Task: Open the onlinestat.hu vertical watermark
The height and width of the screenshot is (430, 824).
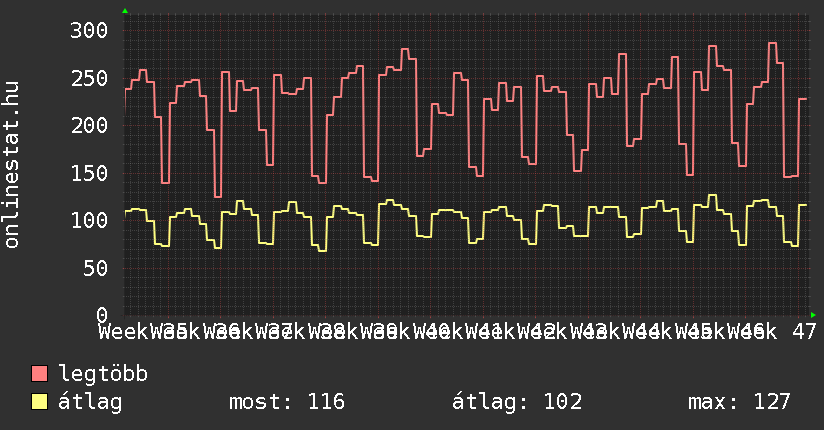Action: point(13,166)
